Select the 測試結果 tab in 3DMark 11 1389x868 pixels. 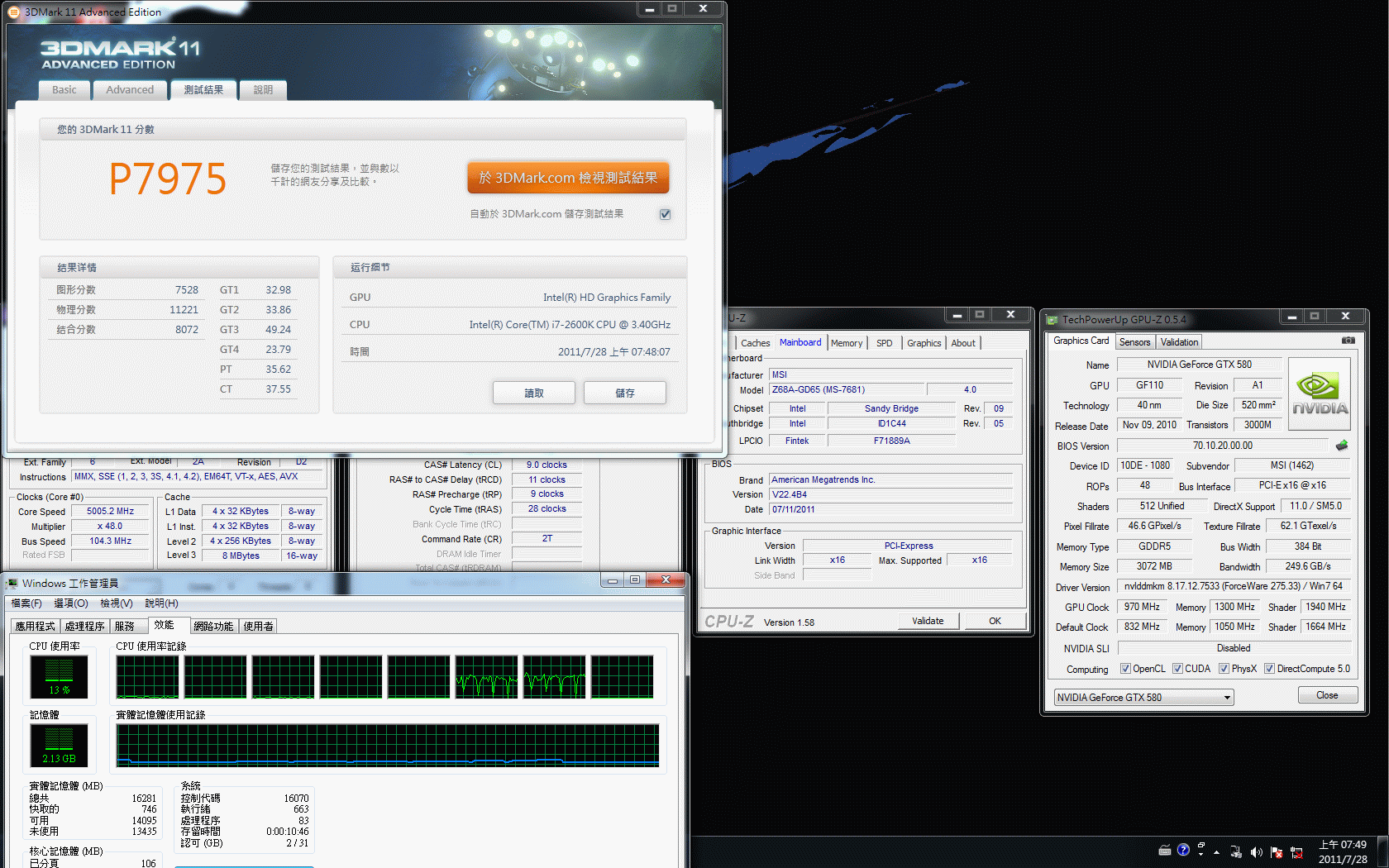click(203, 90)
